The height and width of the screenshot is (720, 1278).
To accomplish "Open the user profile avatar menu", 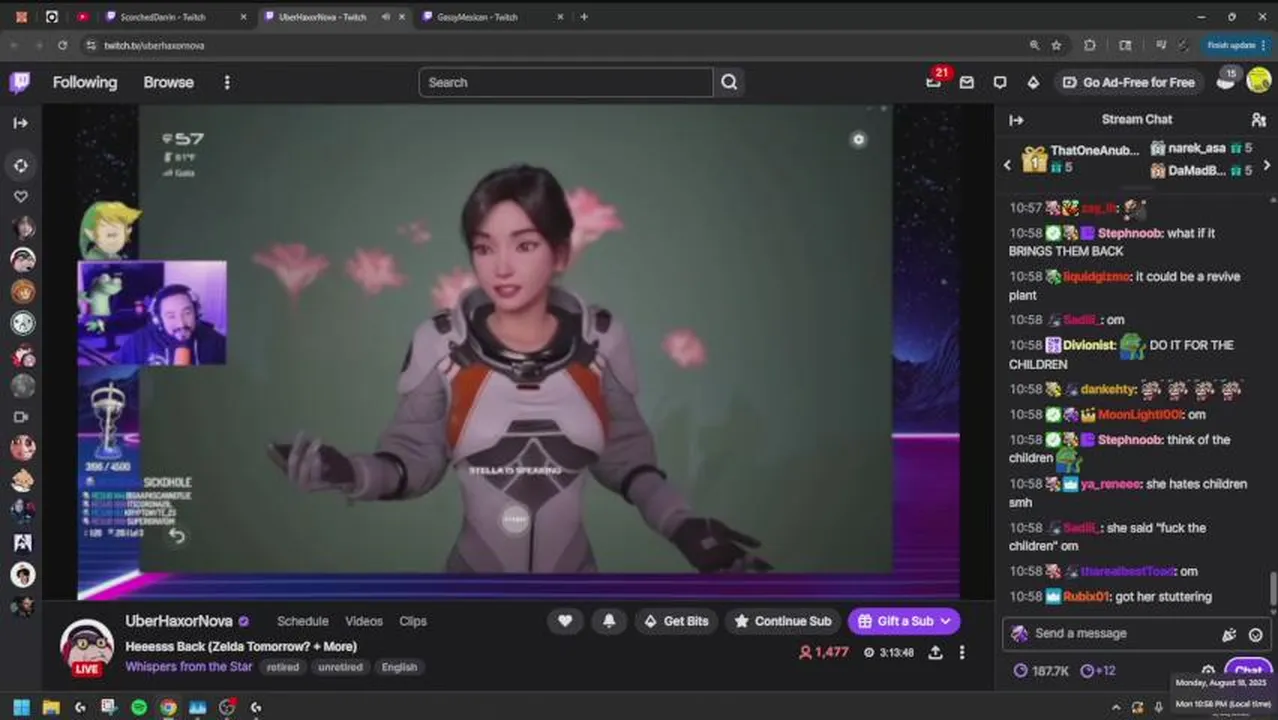I will point(1258,82).
